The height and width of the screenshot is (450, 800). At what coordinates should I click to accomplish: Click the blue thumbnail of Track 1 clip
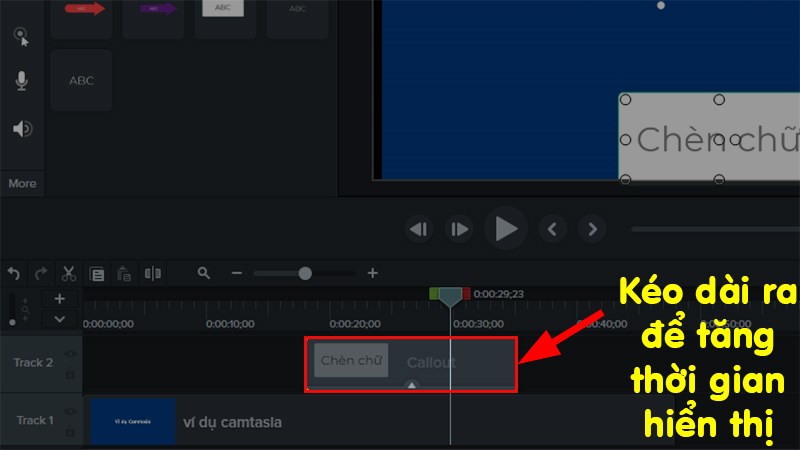pos(133,422)
